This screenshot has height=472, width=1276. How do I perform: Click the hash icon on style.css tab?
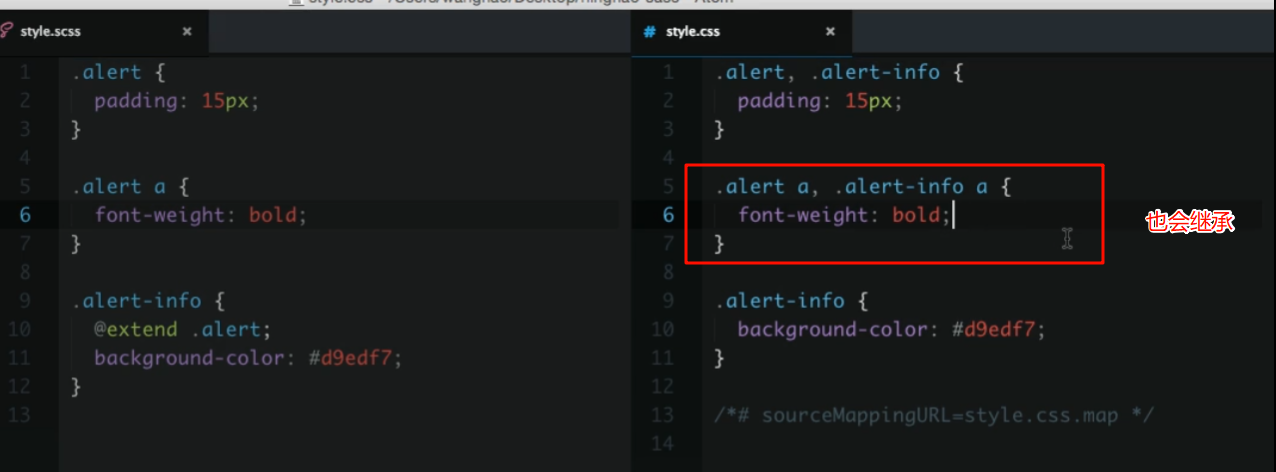click(x=649, y=32)
